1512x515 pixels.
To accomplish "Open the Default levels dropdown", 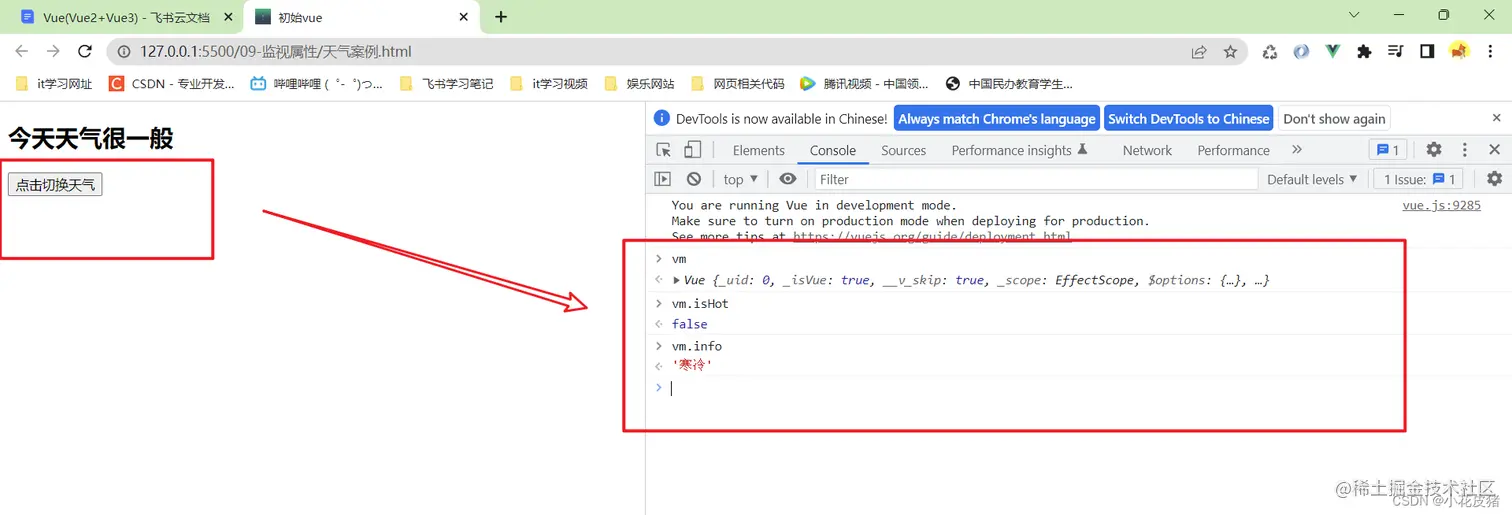I will [x=1312, y=179].
